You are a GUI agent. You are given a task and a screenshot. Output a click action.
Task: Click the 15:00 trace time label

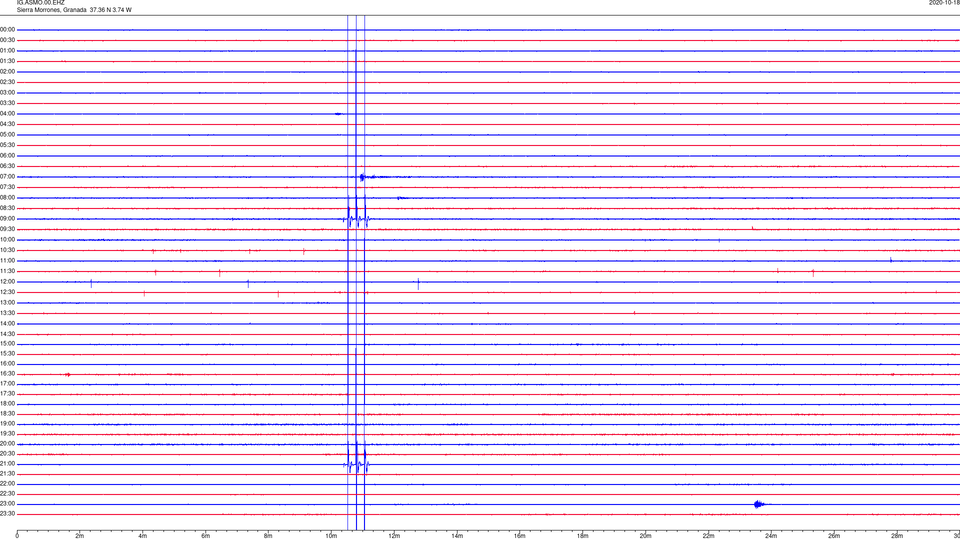pos(8,343)
